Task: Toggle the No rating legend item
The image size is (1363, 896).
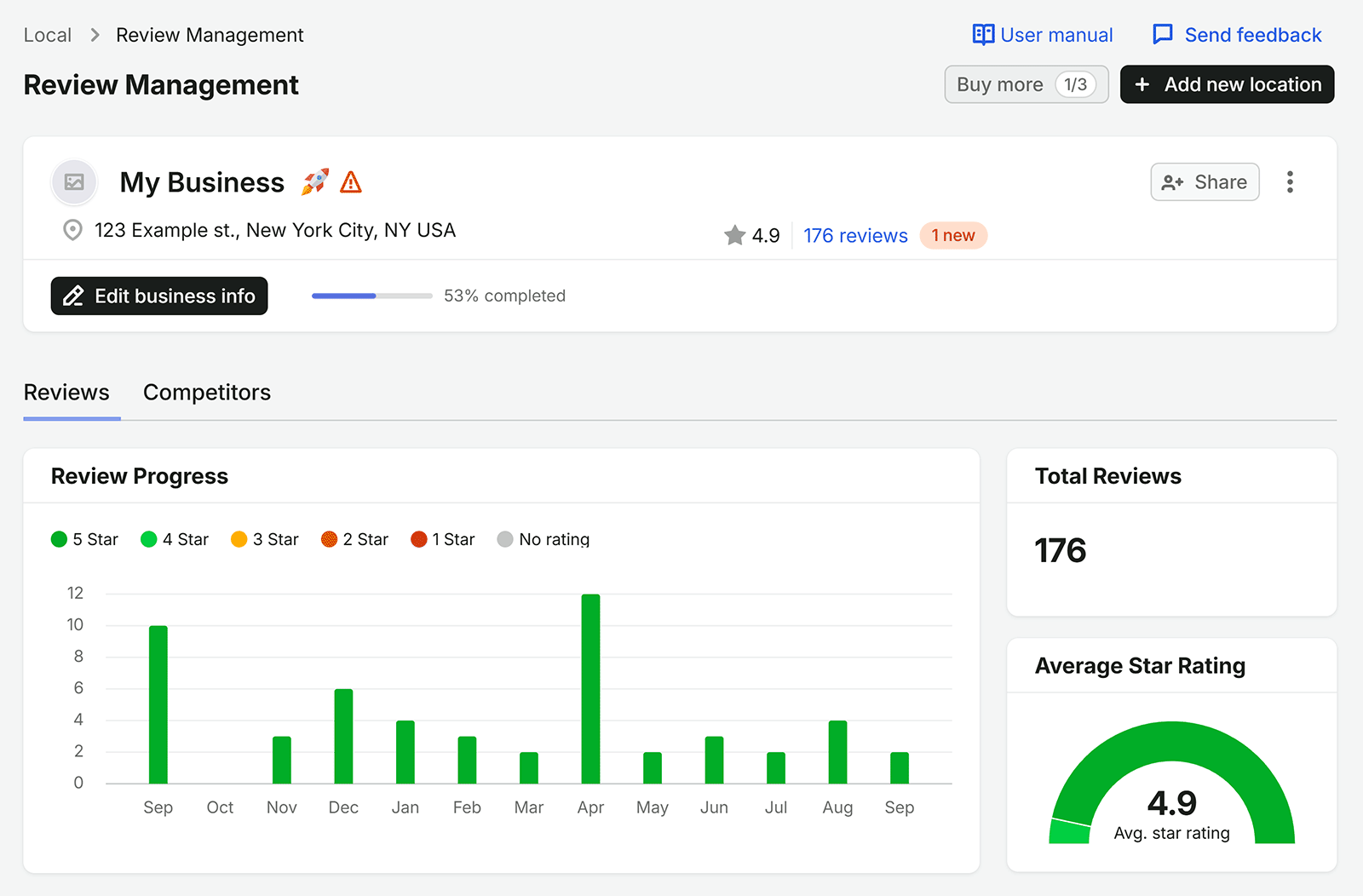Action: (x=543, y=539)
